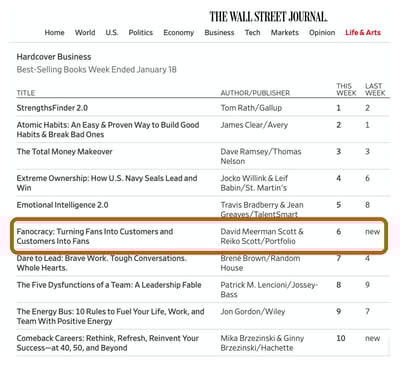Select the Life & Arts tab

pos(363,33)
